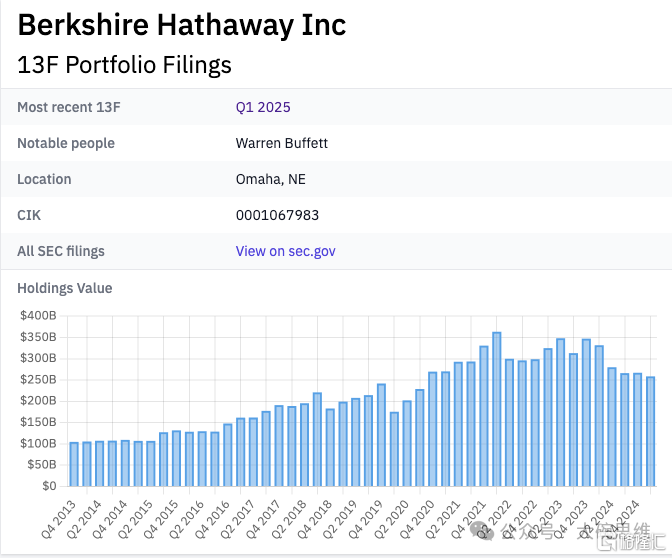Click the $100B y-axis label
672x558 pixels.
coord(38,444)
